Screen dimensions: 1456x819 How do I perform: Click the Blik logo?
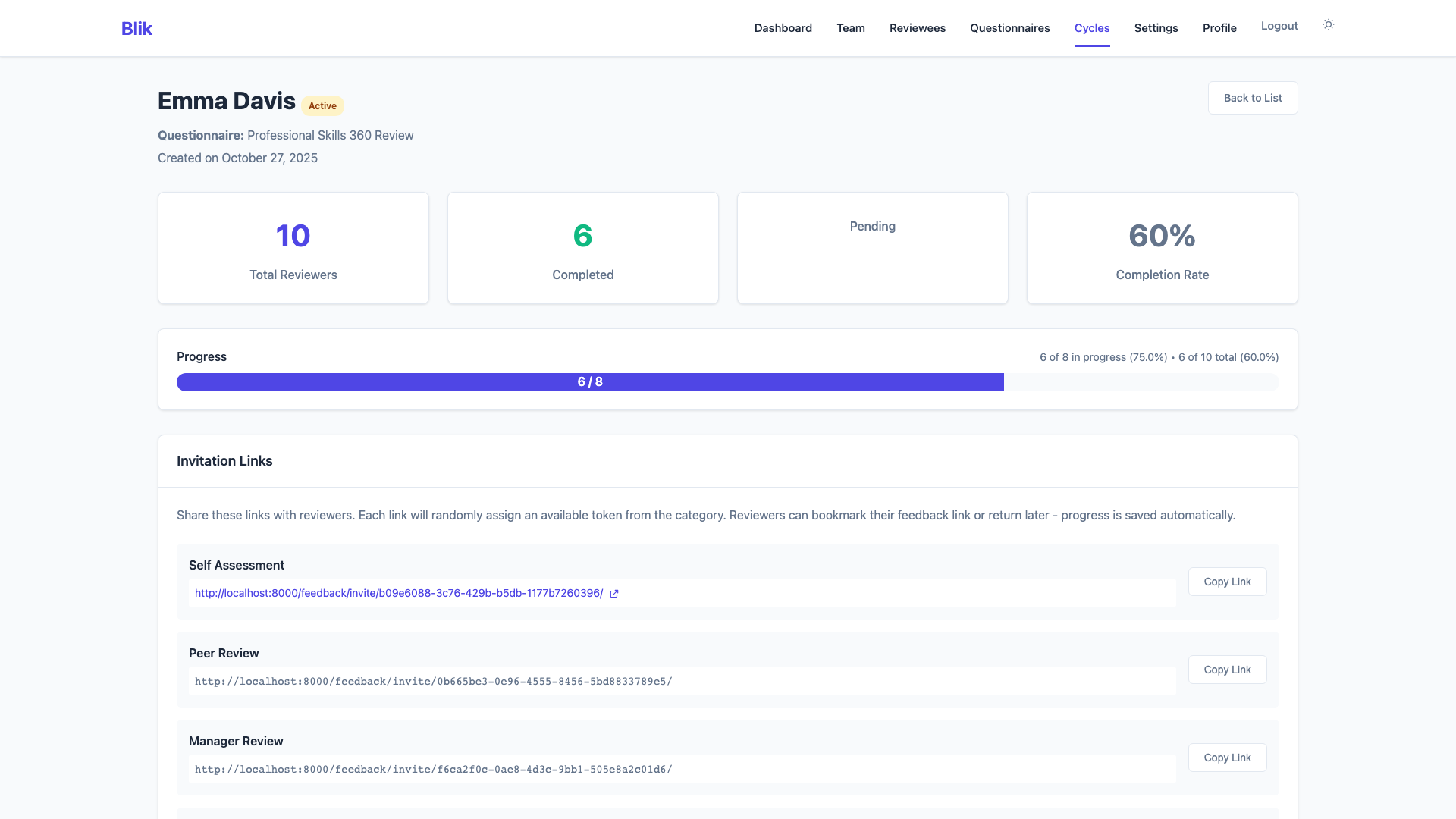pos(136,28)
